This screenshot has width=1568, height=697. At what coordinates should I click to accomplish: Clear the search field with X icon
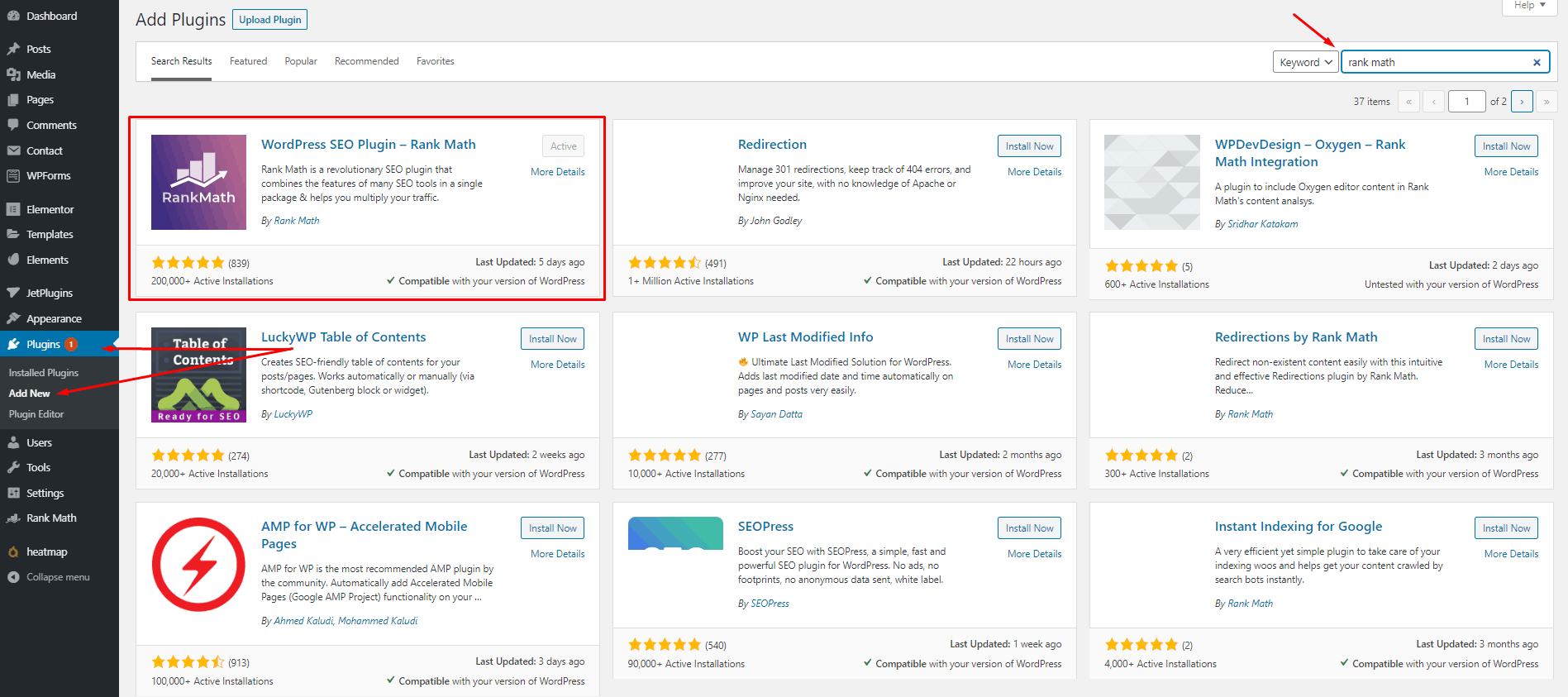point(1537,62)
